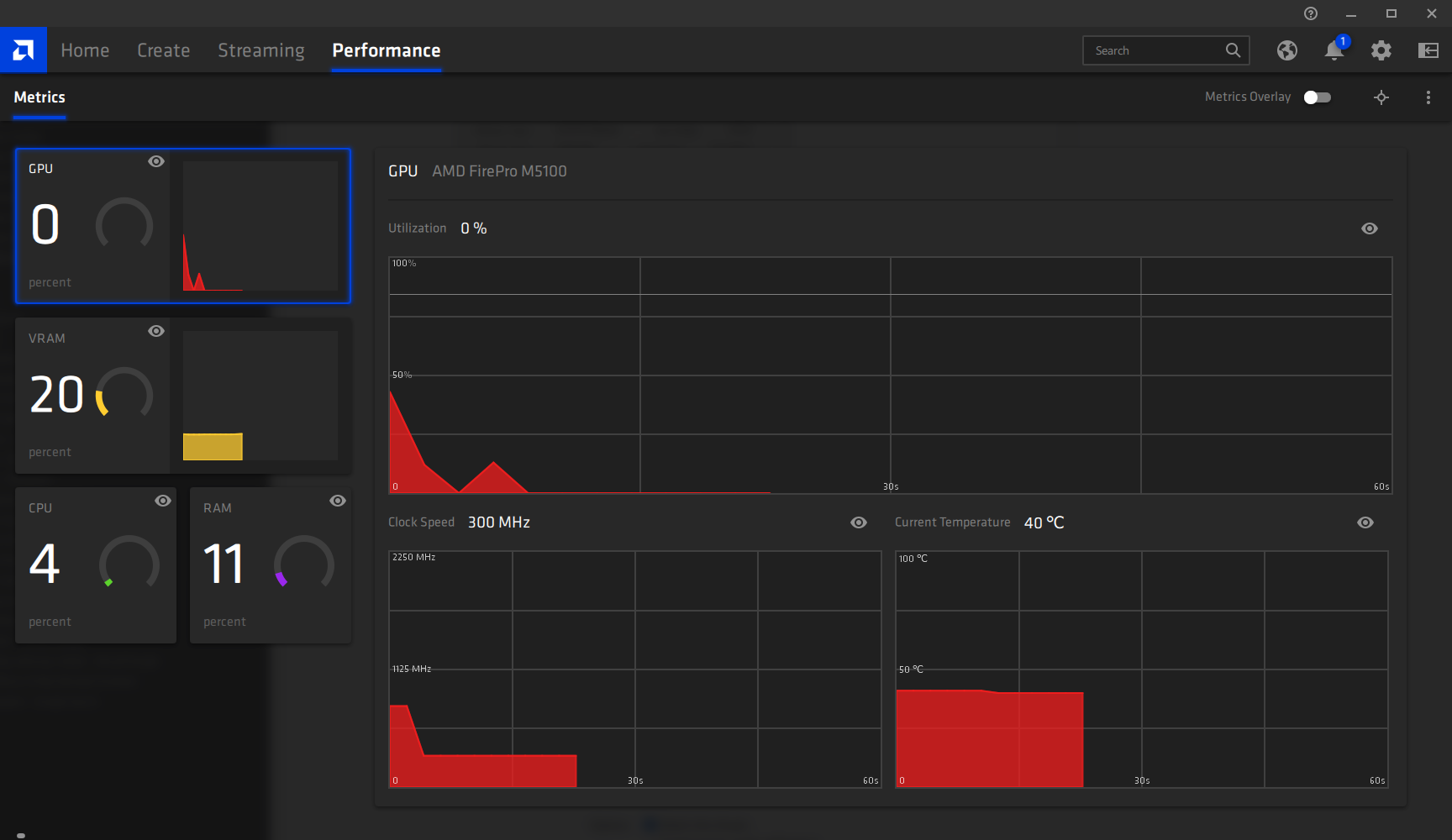1452x840 pixels.
Task: Close the Radeon Software window
Action: tap(1432, 13)
